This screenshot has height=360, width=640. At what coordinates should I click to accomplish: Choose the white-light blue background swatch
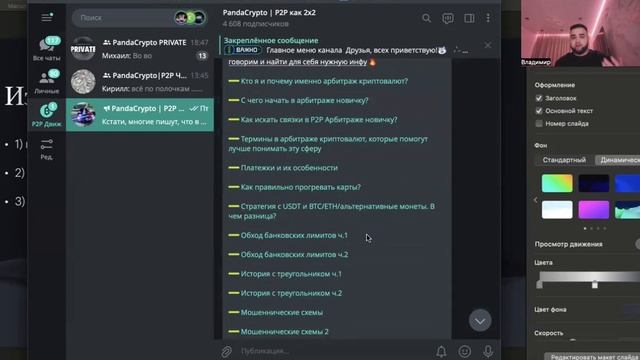click(x=557, y=210)
